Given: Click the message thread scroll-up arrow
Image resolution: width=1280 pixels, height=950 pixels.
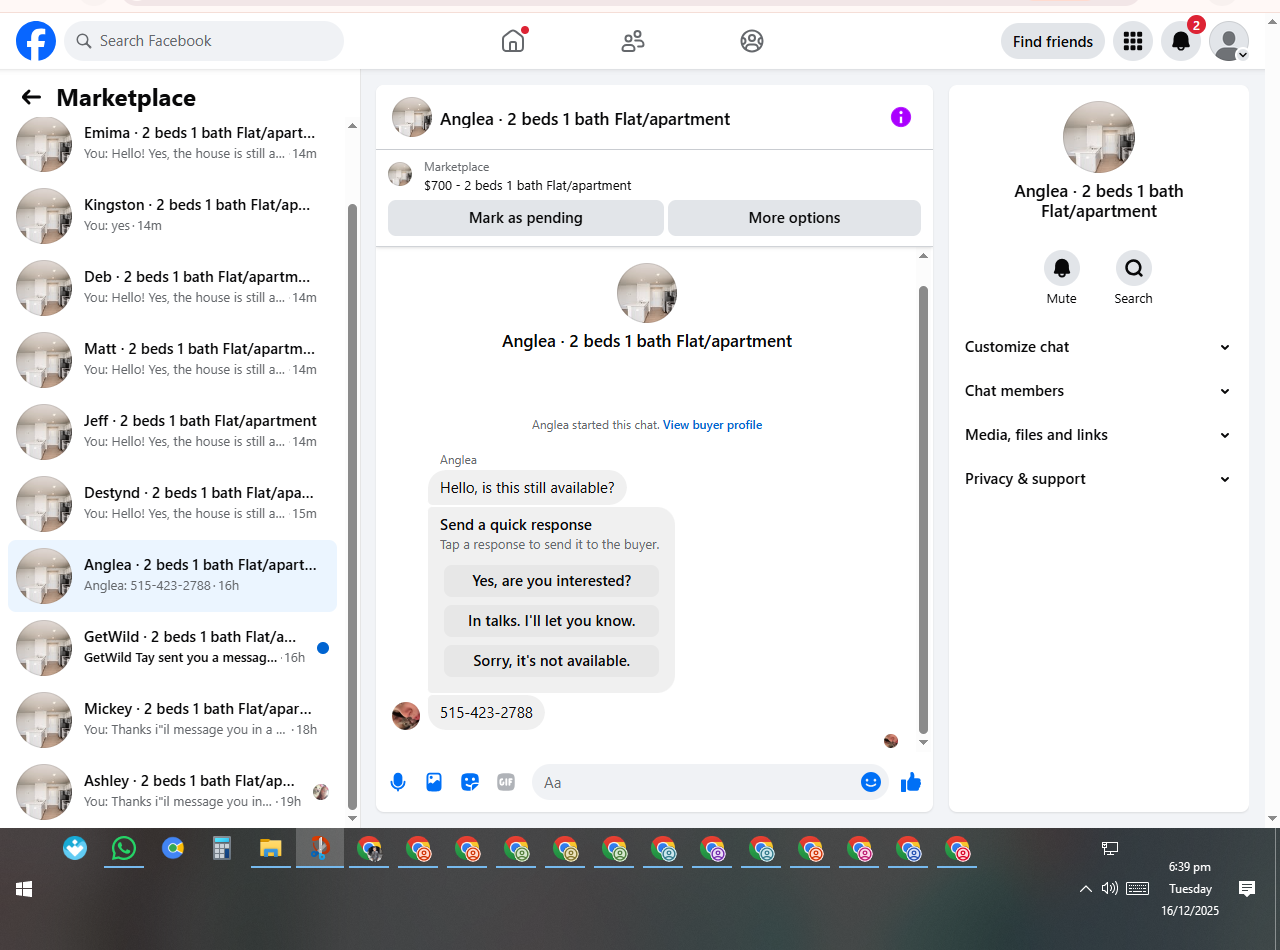Looking at the screenshot, I should click(923, 256).
